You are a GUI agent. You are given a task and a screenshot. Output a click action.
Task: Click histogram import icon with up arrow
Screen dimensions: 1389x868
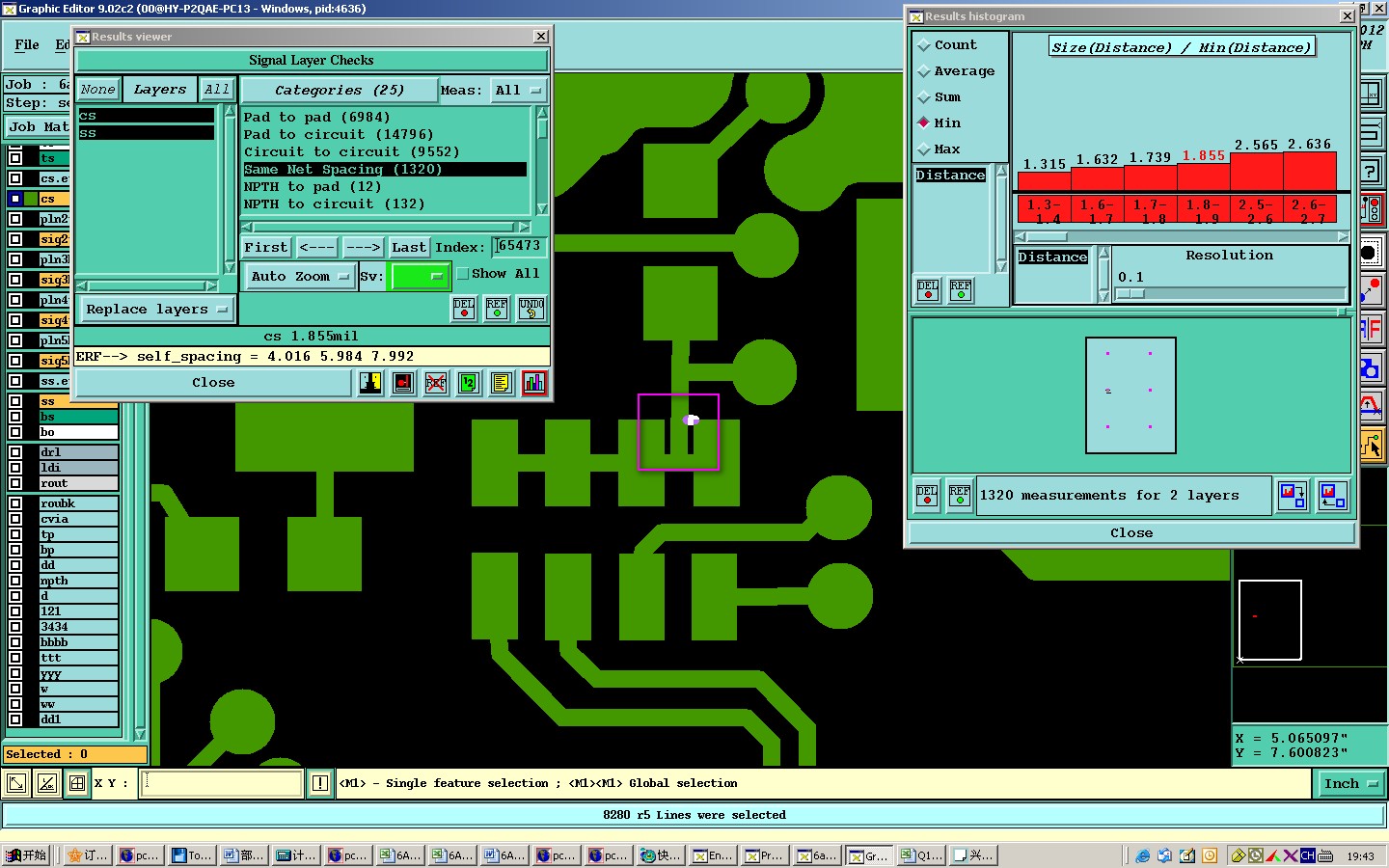pos(1333,496)
